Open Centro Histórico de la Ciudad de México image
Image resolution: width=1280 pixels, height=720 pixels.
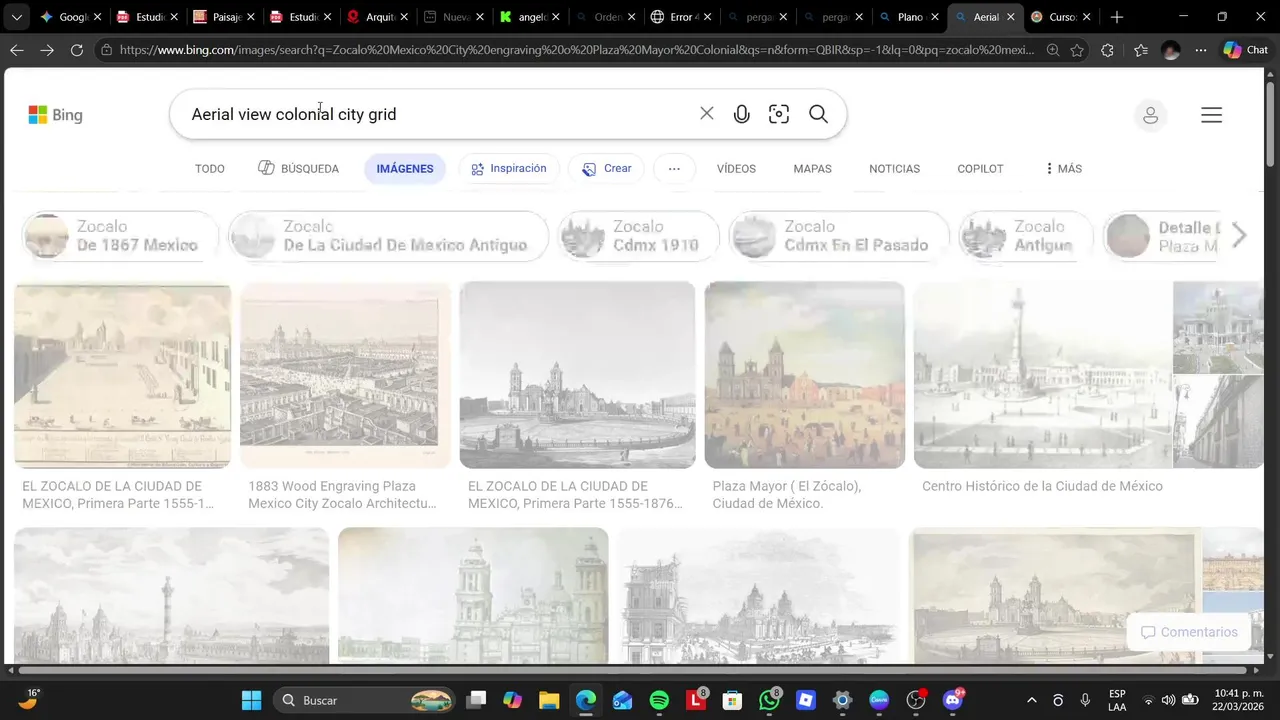click(1043, 375)
